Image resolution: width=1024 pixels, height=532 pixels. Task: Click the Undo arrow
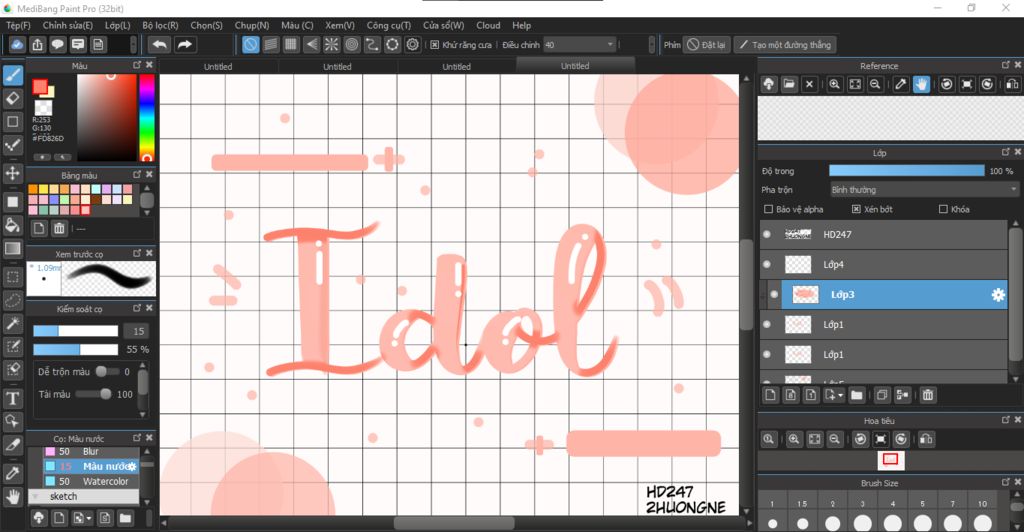pyautogui.click(x=159, y=44)
